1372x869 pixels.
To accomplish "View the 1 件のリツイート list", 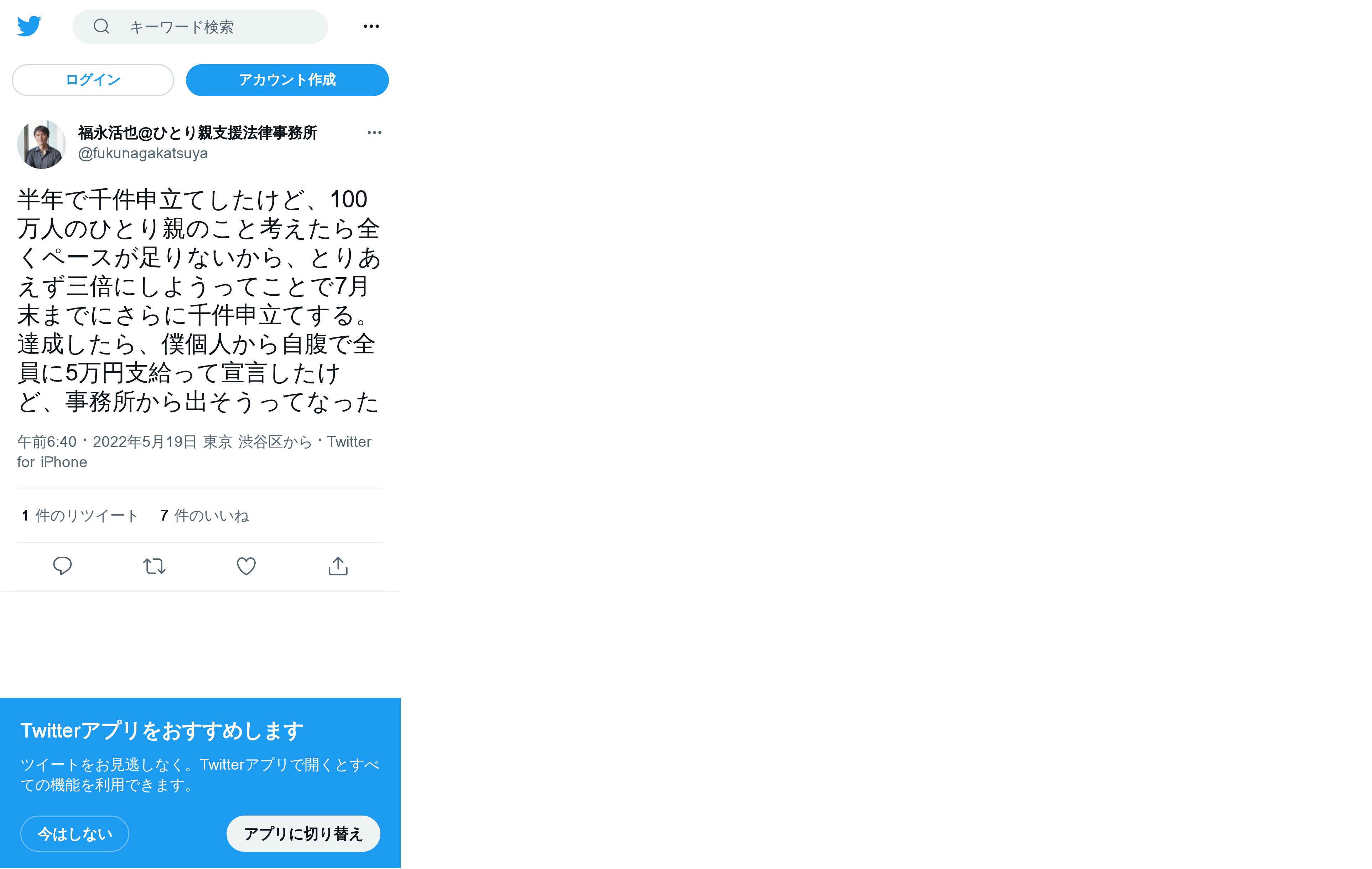I will (80, 516).
